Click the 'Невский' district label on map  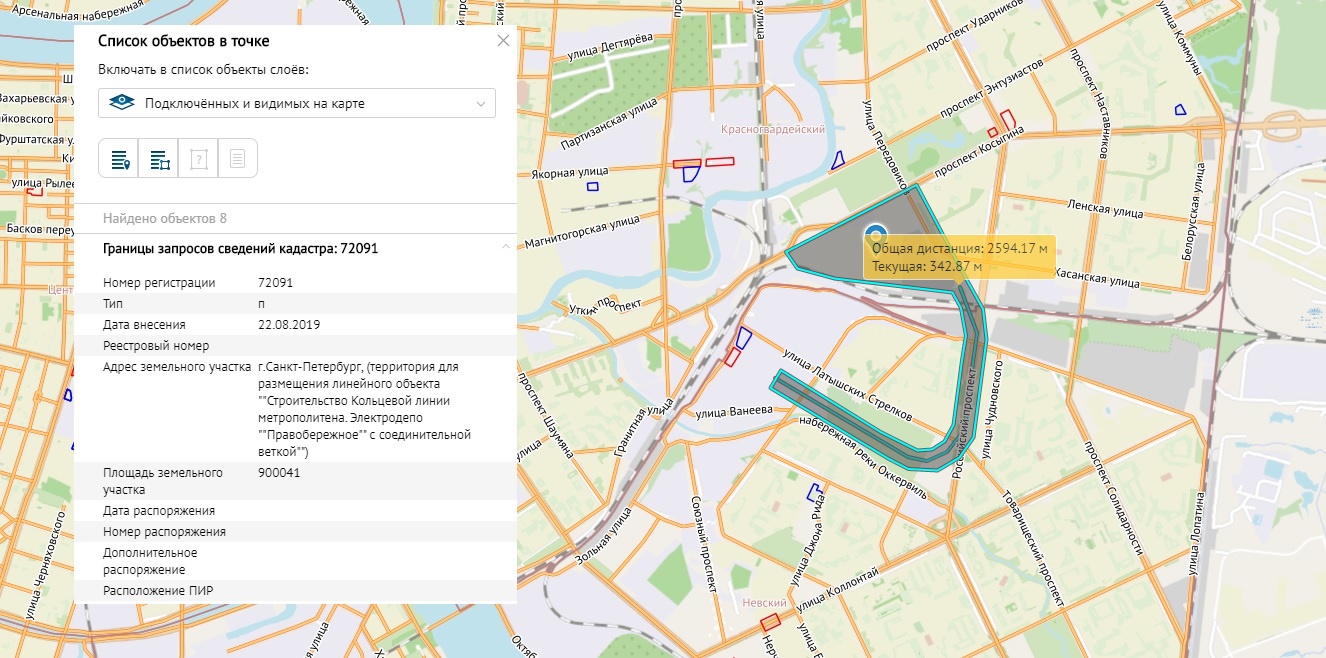click(x=765, y=603)
